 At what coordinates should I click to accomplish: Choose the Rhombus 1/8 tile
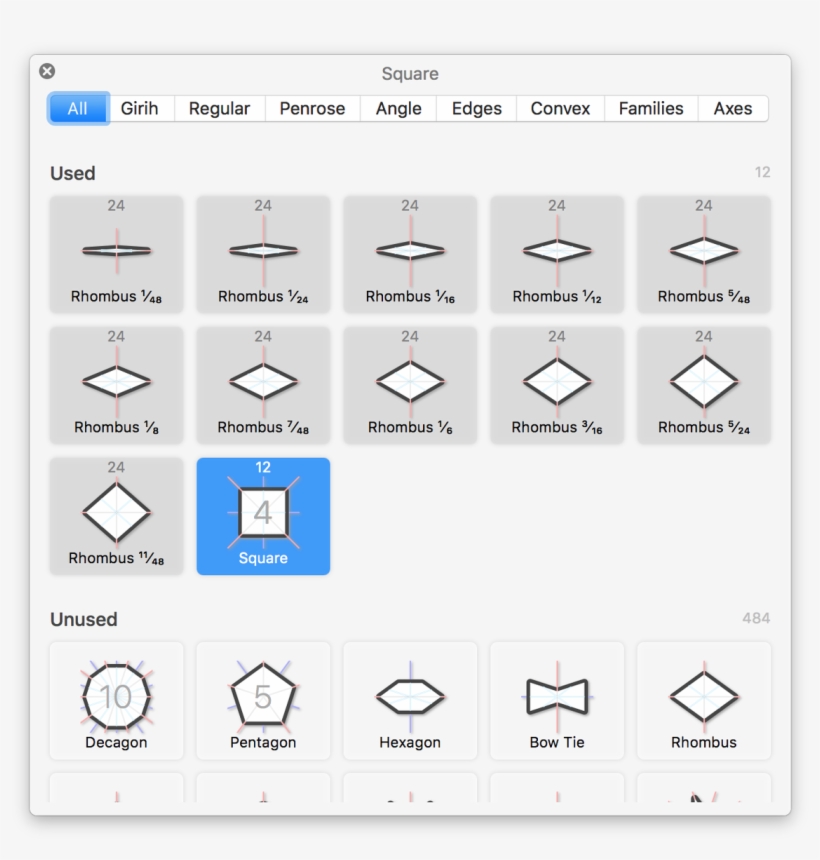tap(116, 385)
